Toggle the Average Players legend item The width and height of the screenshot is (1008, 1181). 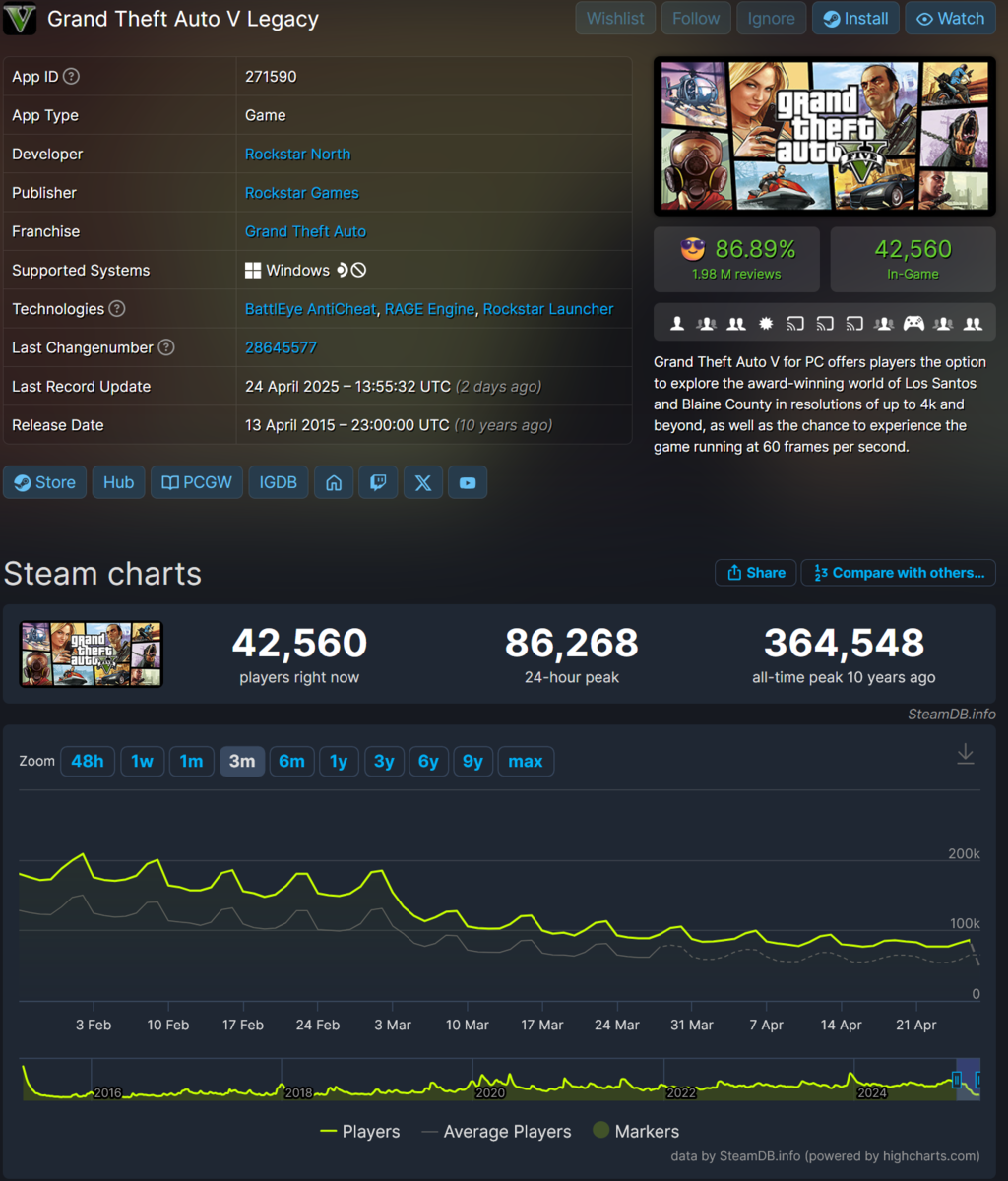click(496, 1132)
